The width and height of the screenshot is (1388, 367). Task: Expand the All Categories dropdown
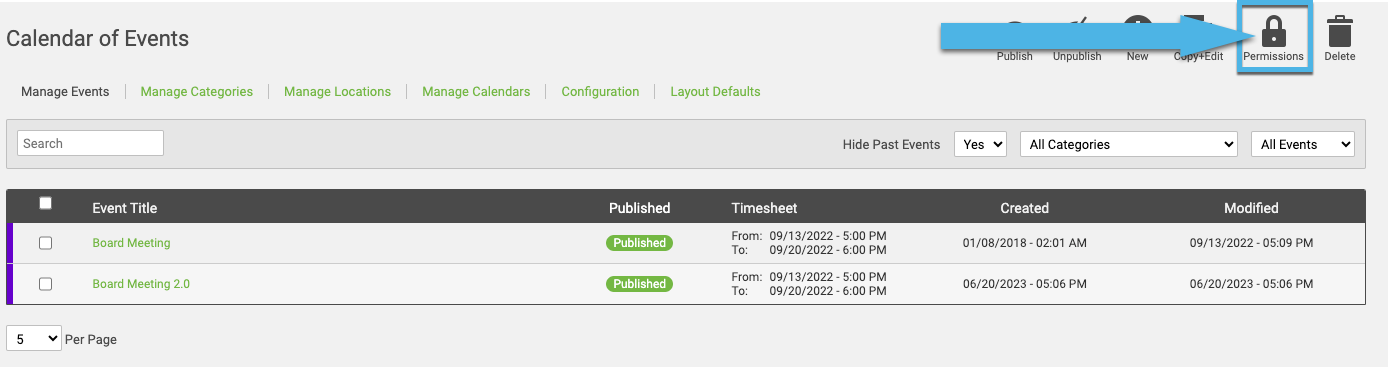1128,144
